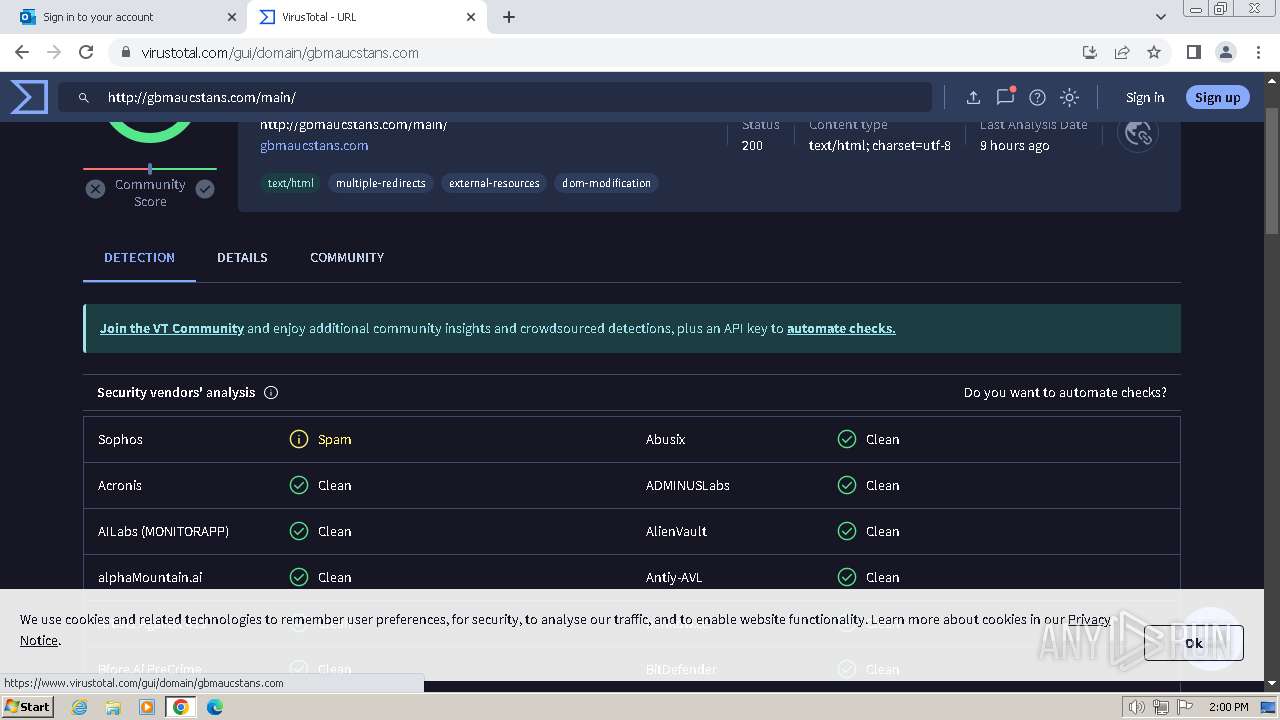
Task: Click the browser back arrow
Action: click(x=22, y=52)
